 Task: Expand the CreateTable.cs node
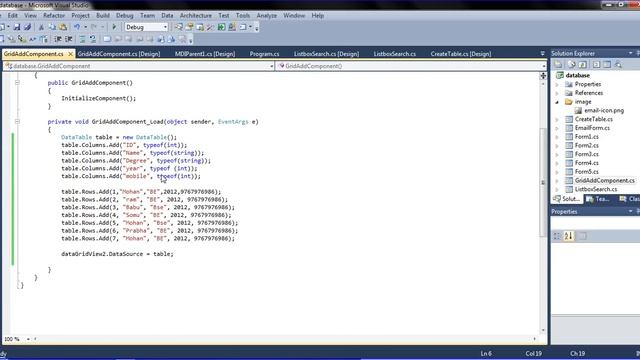(557, 120)
